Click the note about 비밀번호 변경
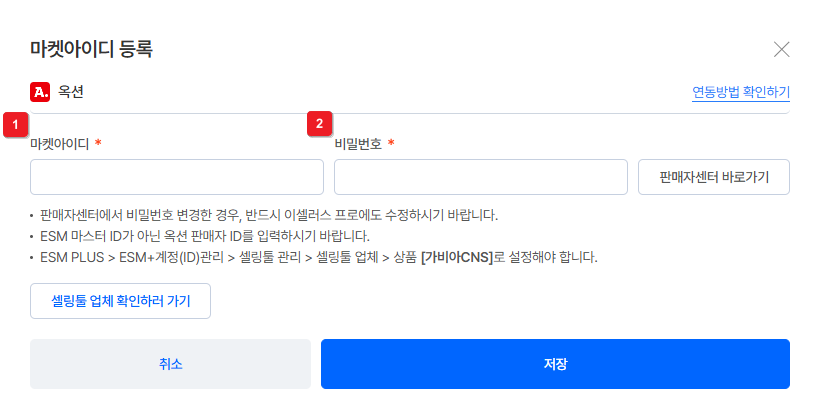This screenshot has width=820, height=414. pos(269,215)
